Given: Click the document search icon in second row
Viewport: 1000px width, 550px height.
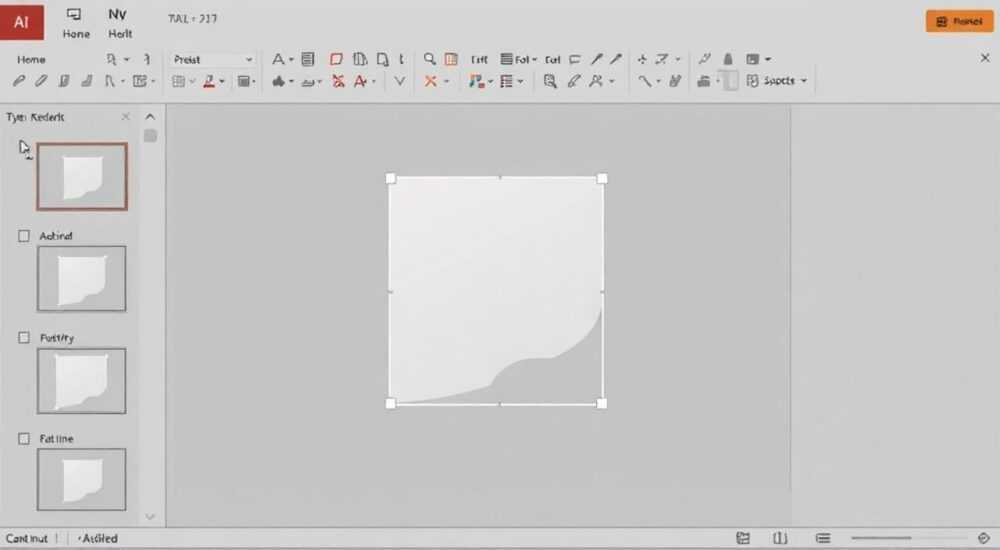Looking at the screenshot, I should pyautogui.click(x=550, y=81).
